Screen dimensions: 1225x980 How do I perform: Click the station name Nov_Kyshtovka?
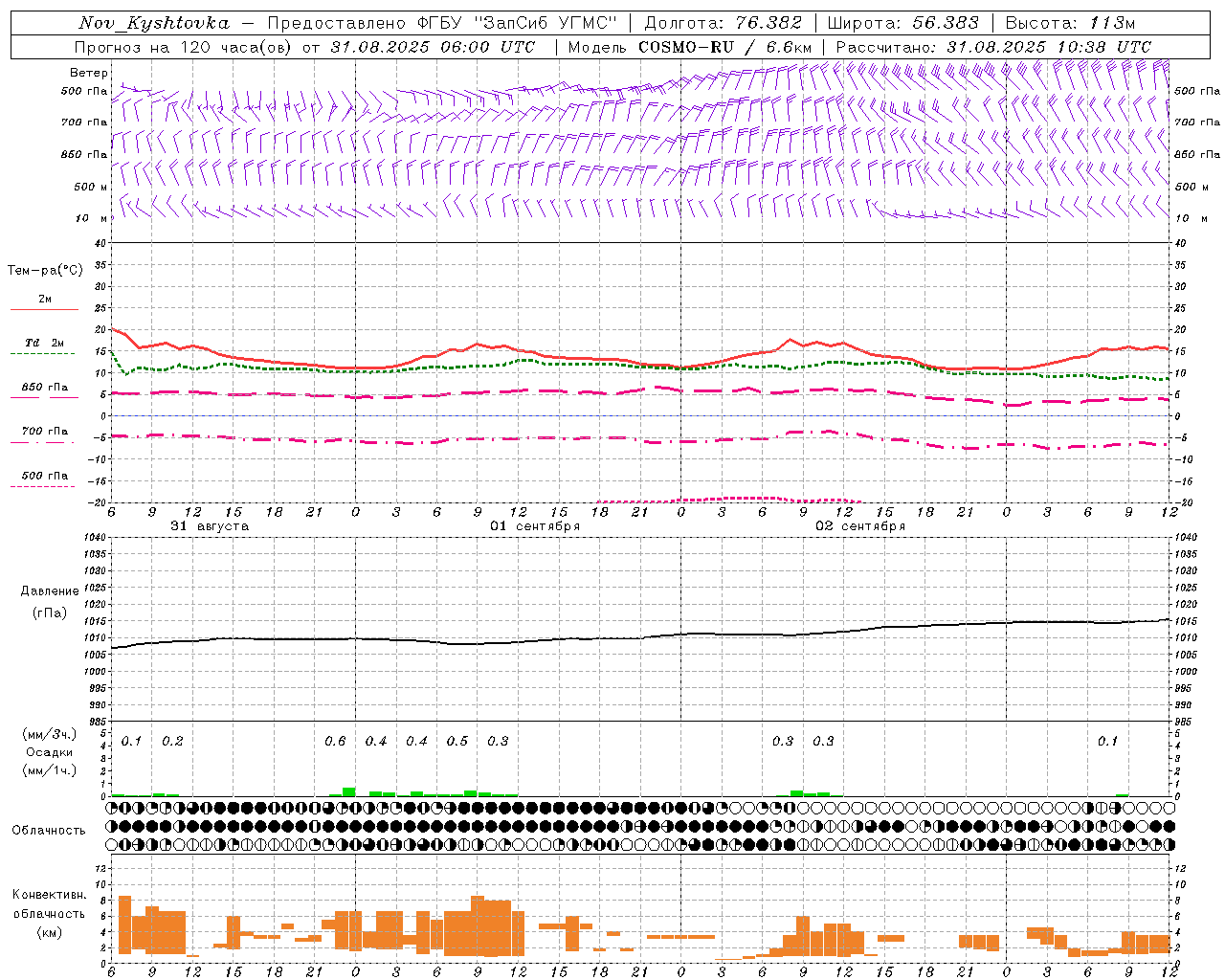[x=154, y=23]
